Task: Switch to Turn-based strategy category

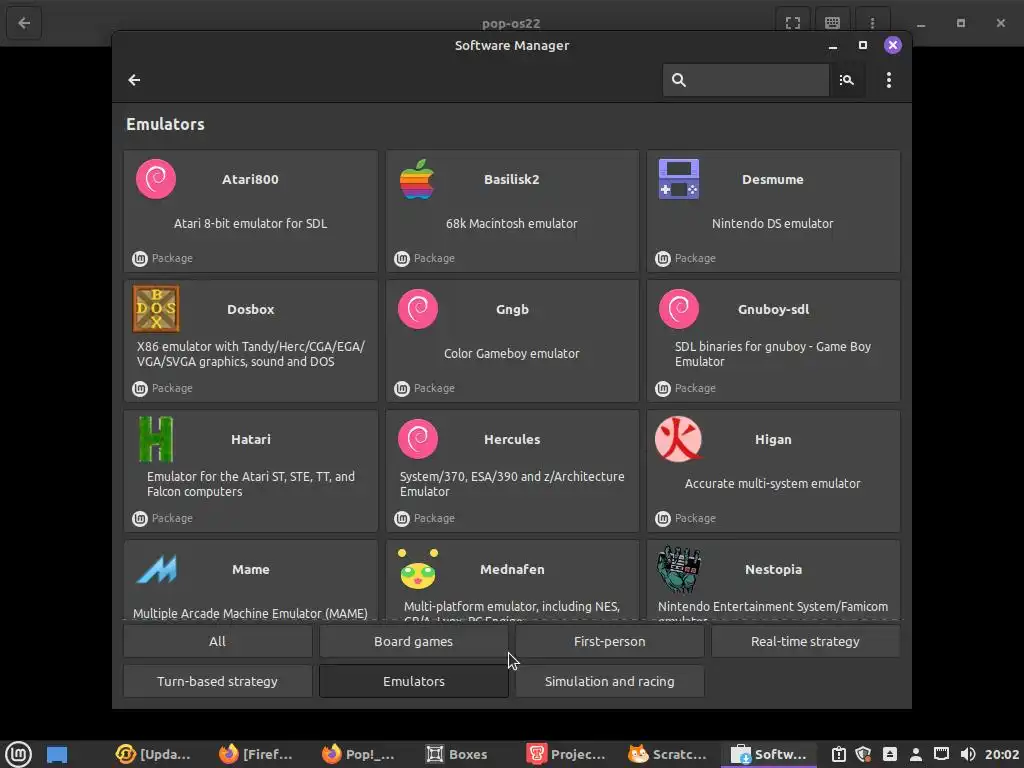Action: click(217, 681)
